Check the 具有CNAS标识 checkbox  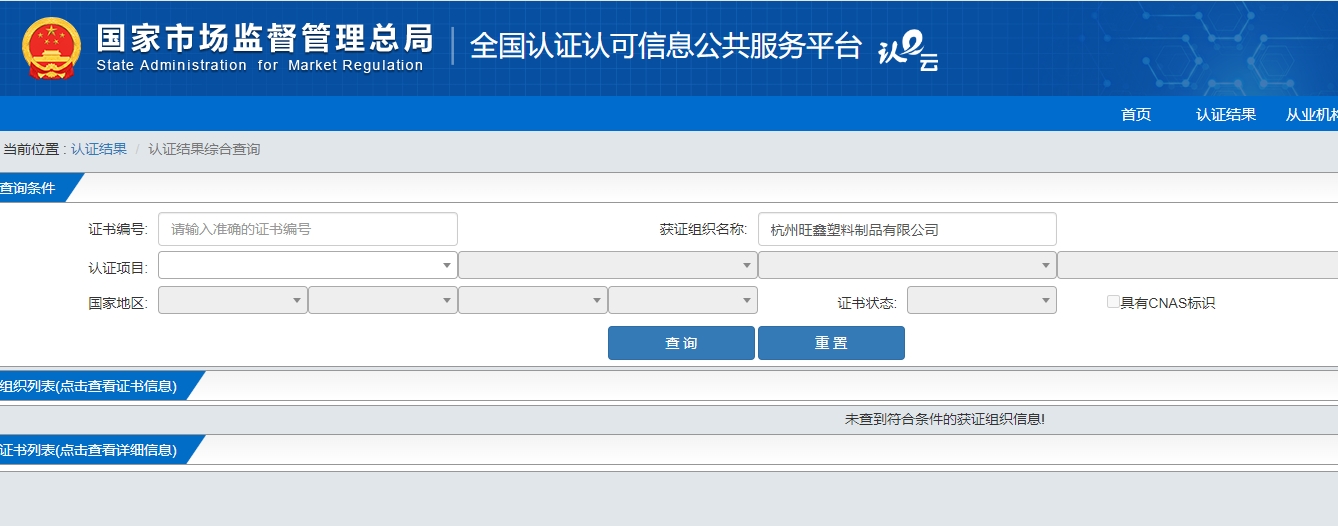1113,302
